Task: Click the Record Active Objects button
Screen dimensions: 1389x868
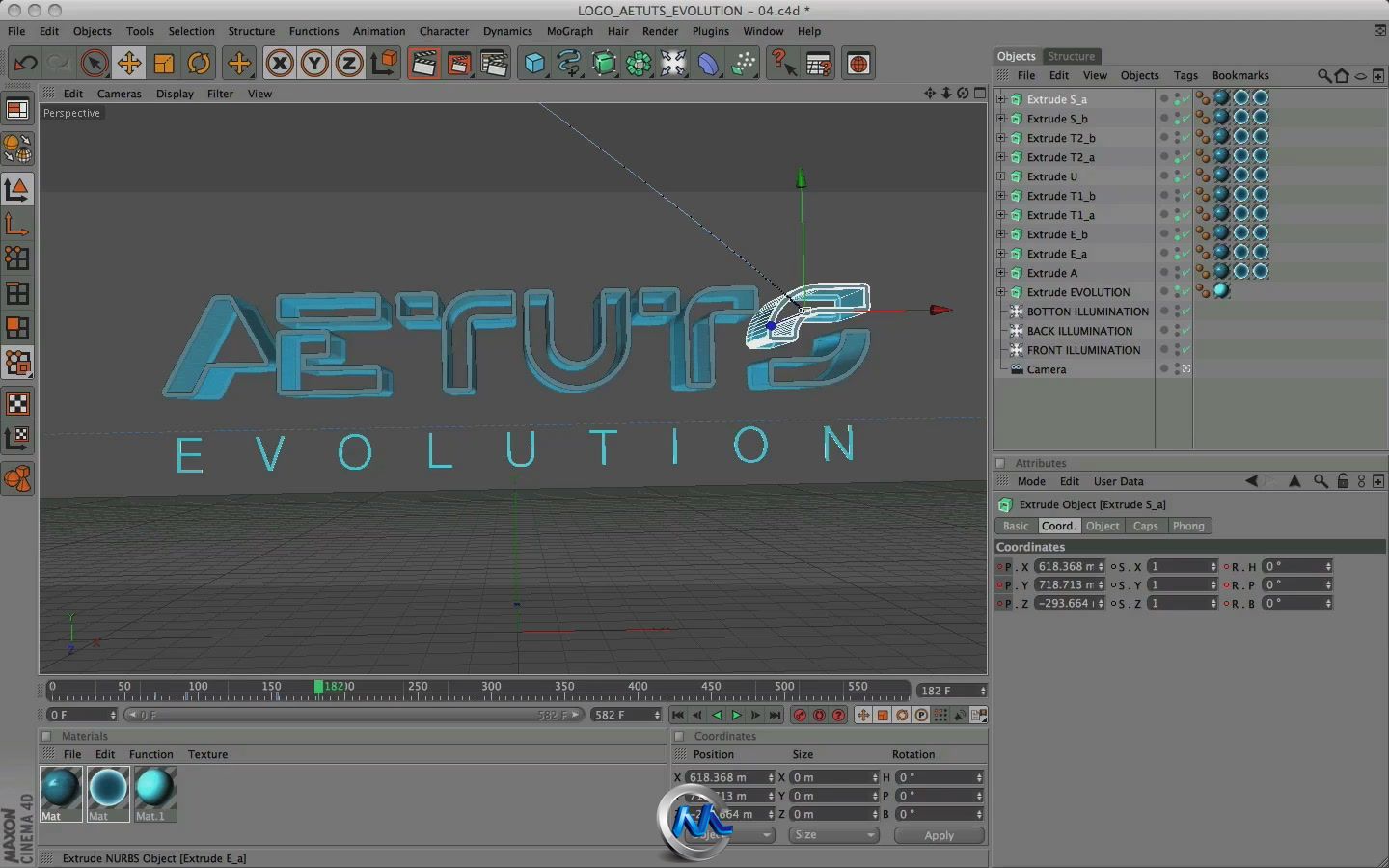Action: point(800,715)
